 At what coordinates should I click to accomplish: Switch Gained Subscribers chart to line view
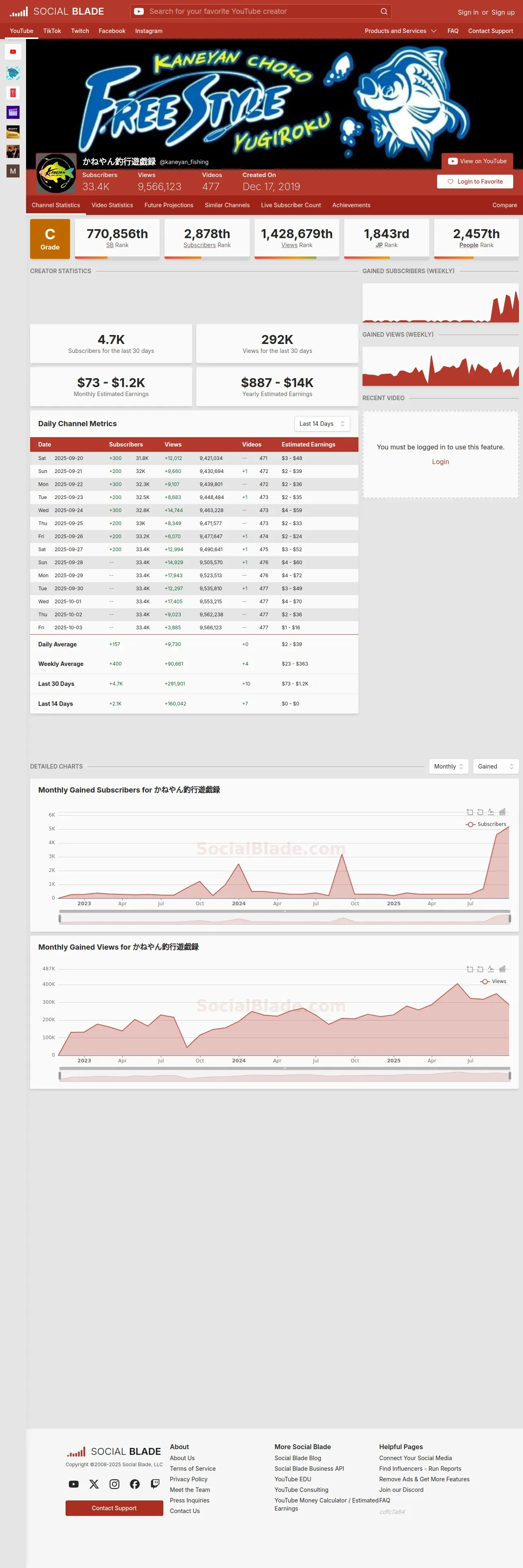point(491,812)
